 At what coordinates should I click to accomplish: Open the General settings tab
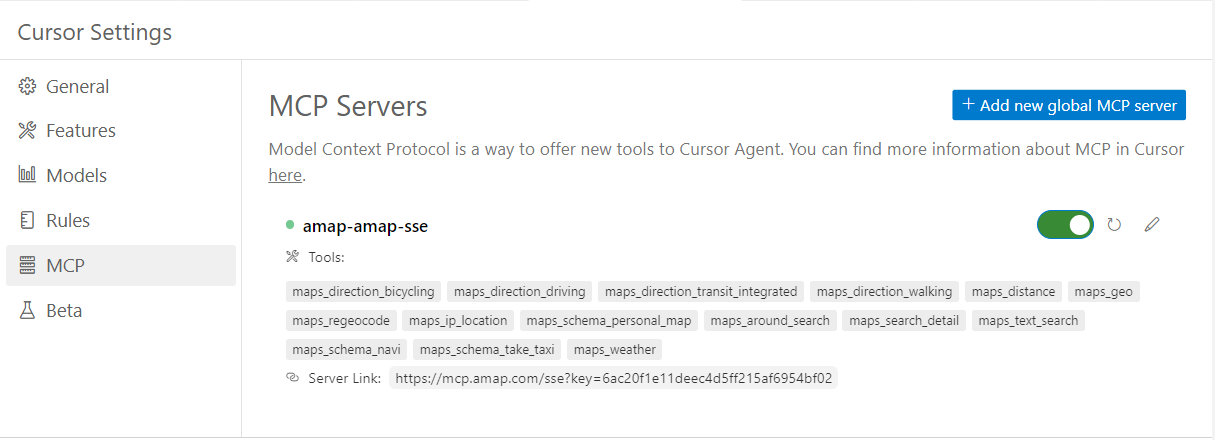(77, 86)
